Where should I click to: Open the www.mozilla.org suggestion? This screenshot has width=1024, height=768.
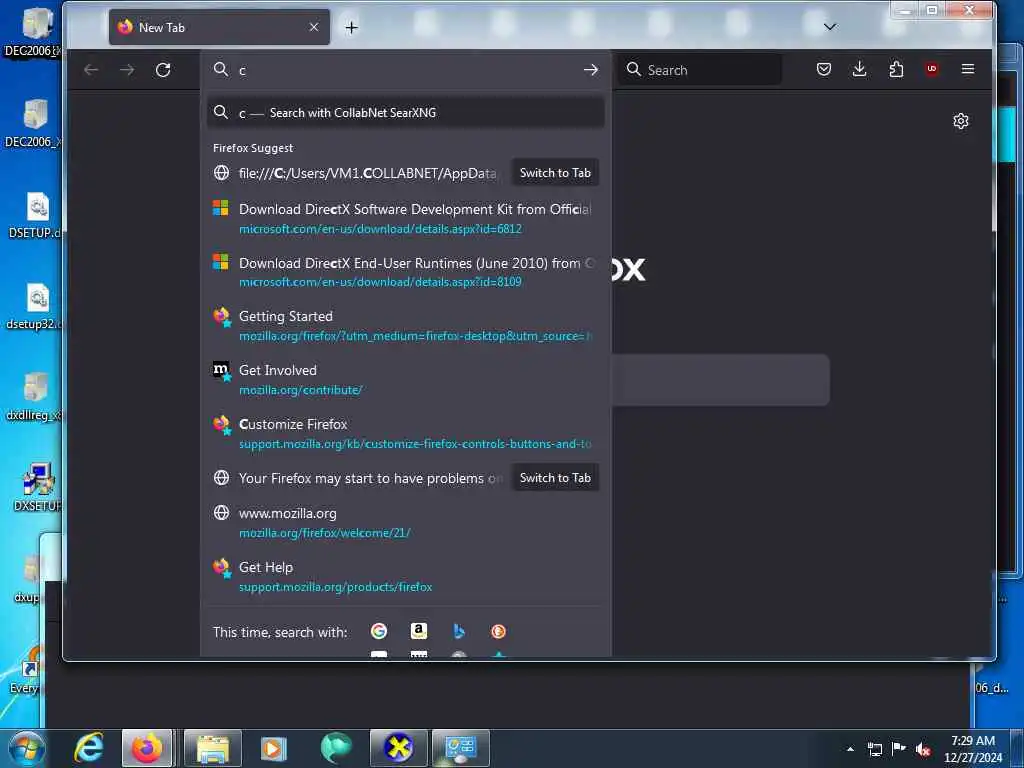[406, 522]
